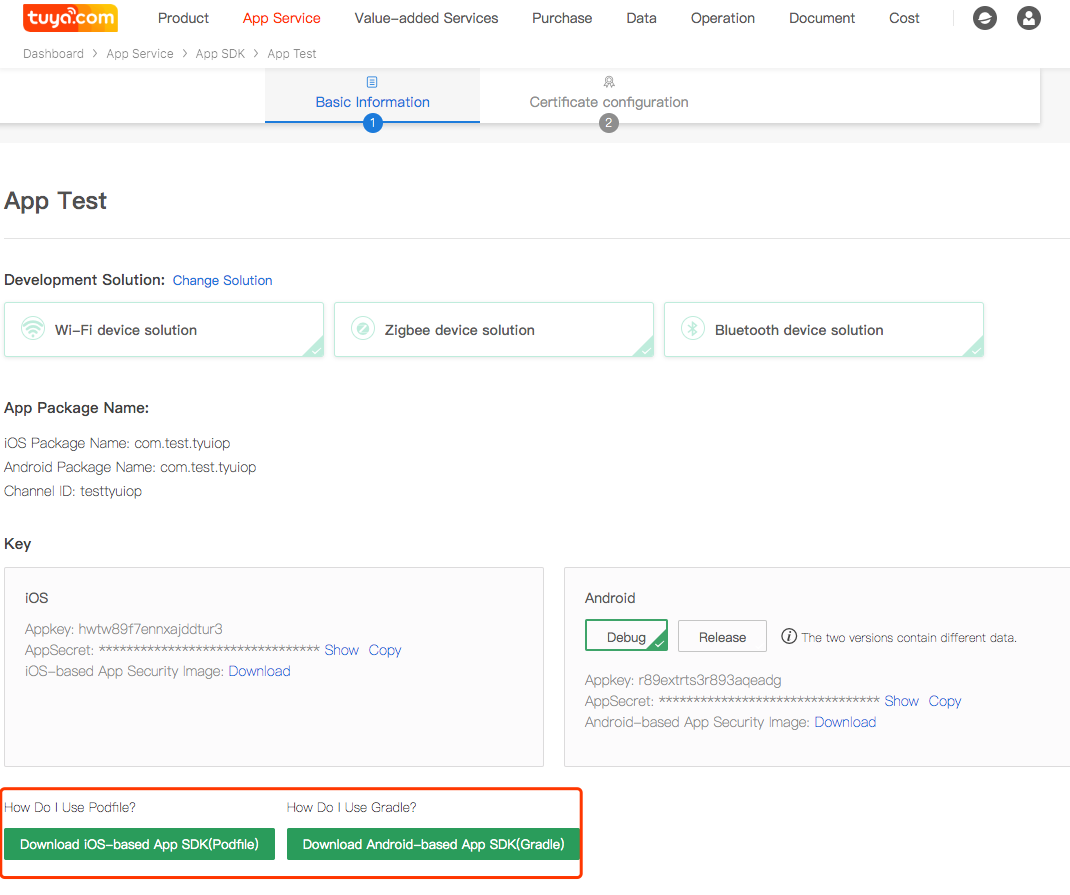
Task: Switch to Basic Information tab
Action: coord(372,96)
